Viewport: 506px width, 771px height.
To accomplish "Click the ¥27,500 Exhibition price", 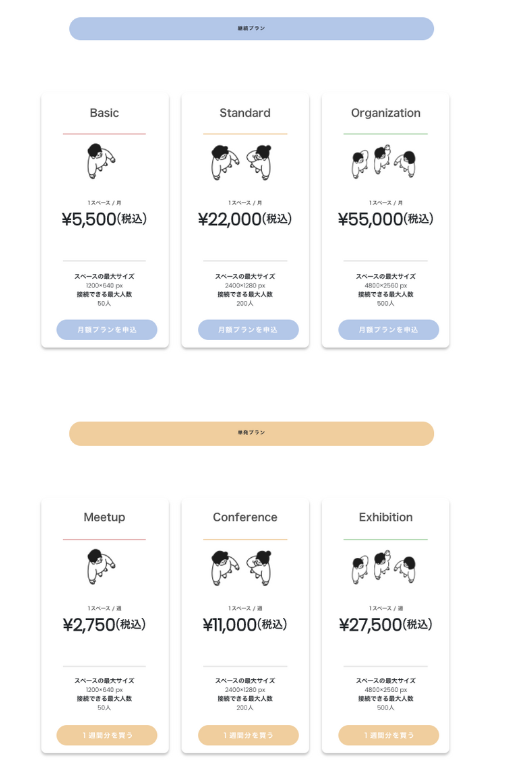I will tap(386, 624).
